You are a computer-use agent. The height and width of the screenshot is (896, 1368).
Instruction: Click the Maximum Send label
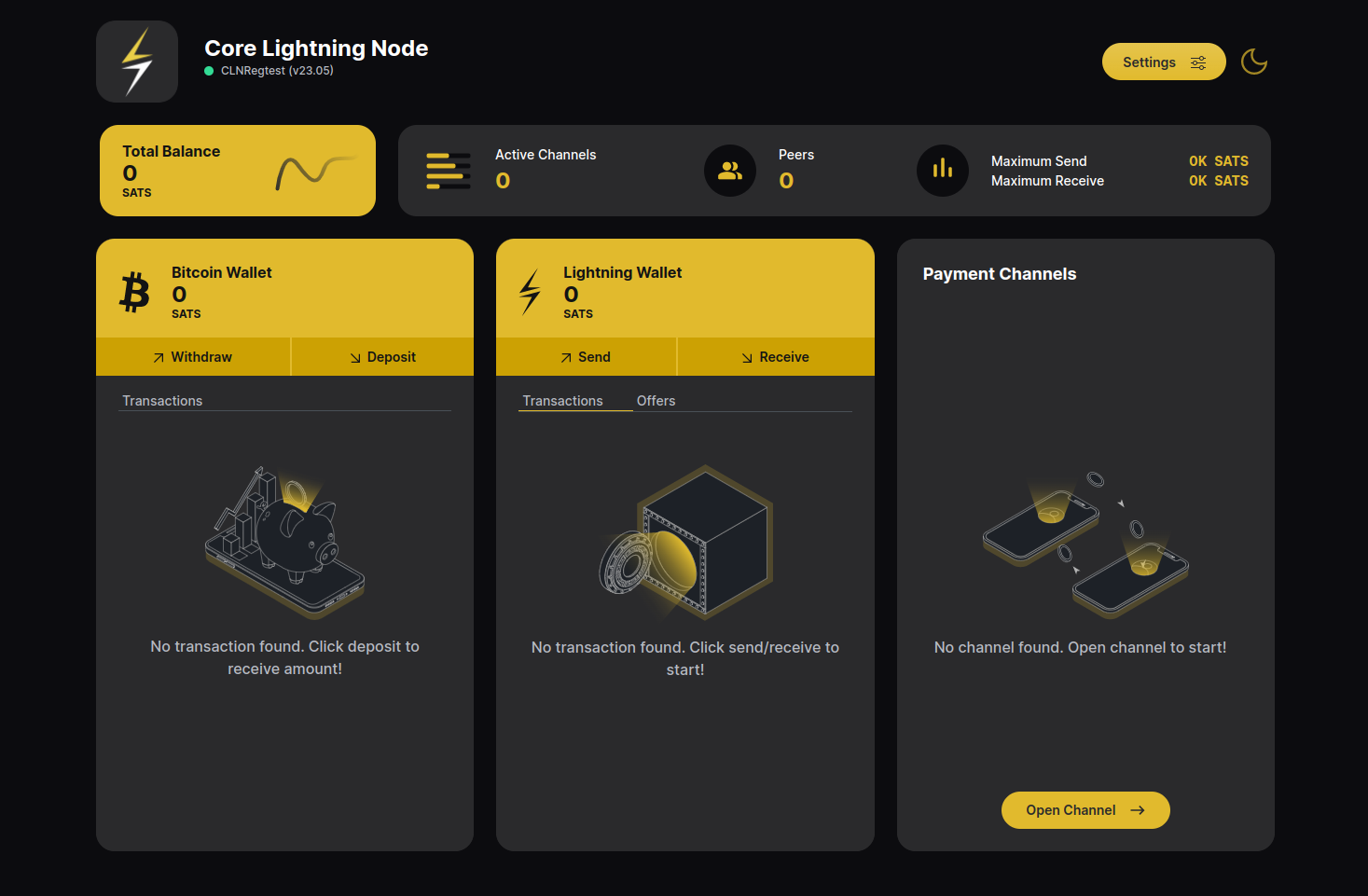(x=1039, y=161)
